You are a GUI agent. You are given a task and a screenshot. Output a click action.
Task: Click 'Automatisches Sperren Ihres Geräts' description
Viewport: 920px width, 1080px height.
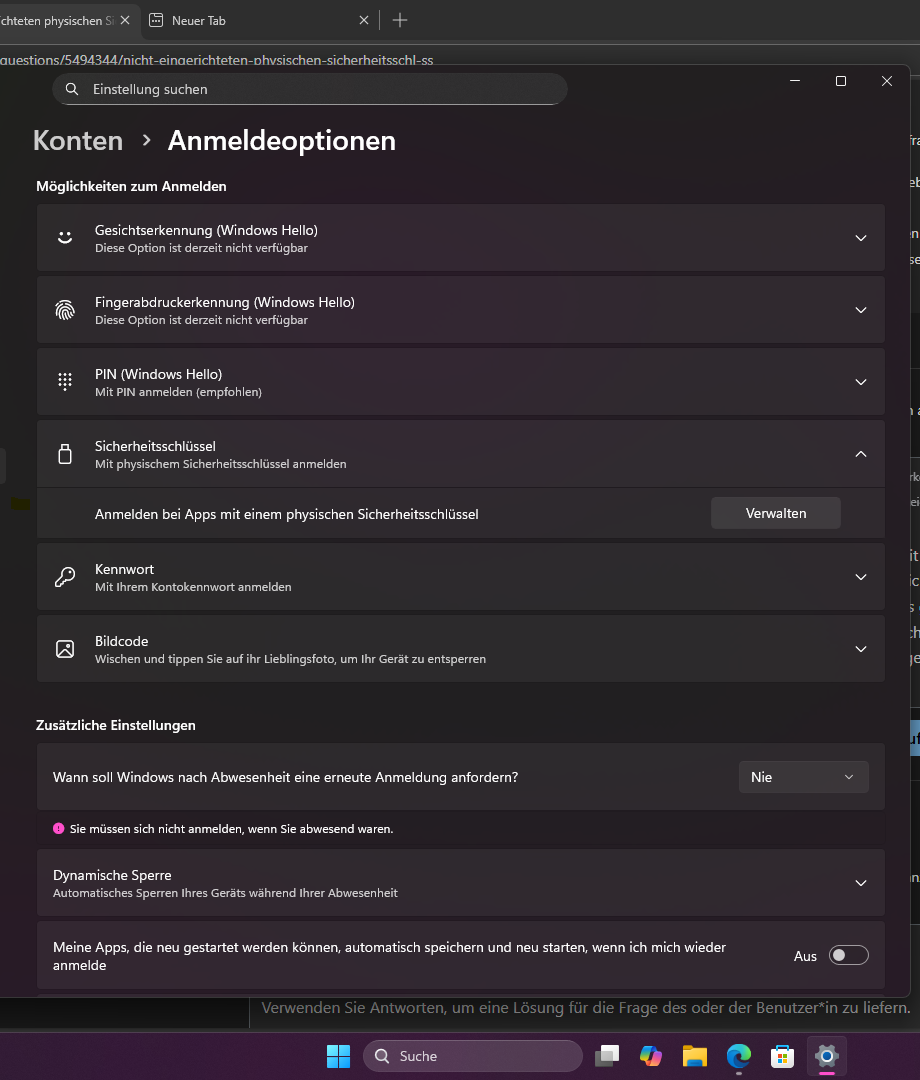point(225,893)
